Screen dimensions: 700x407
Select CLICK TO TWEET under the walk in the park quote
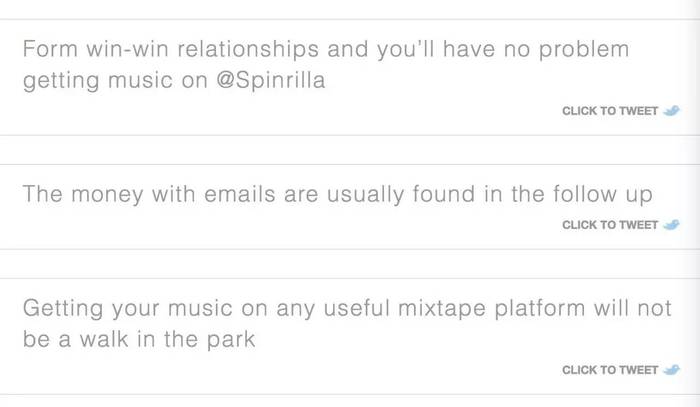tap(610, 370)
